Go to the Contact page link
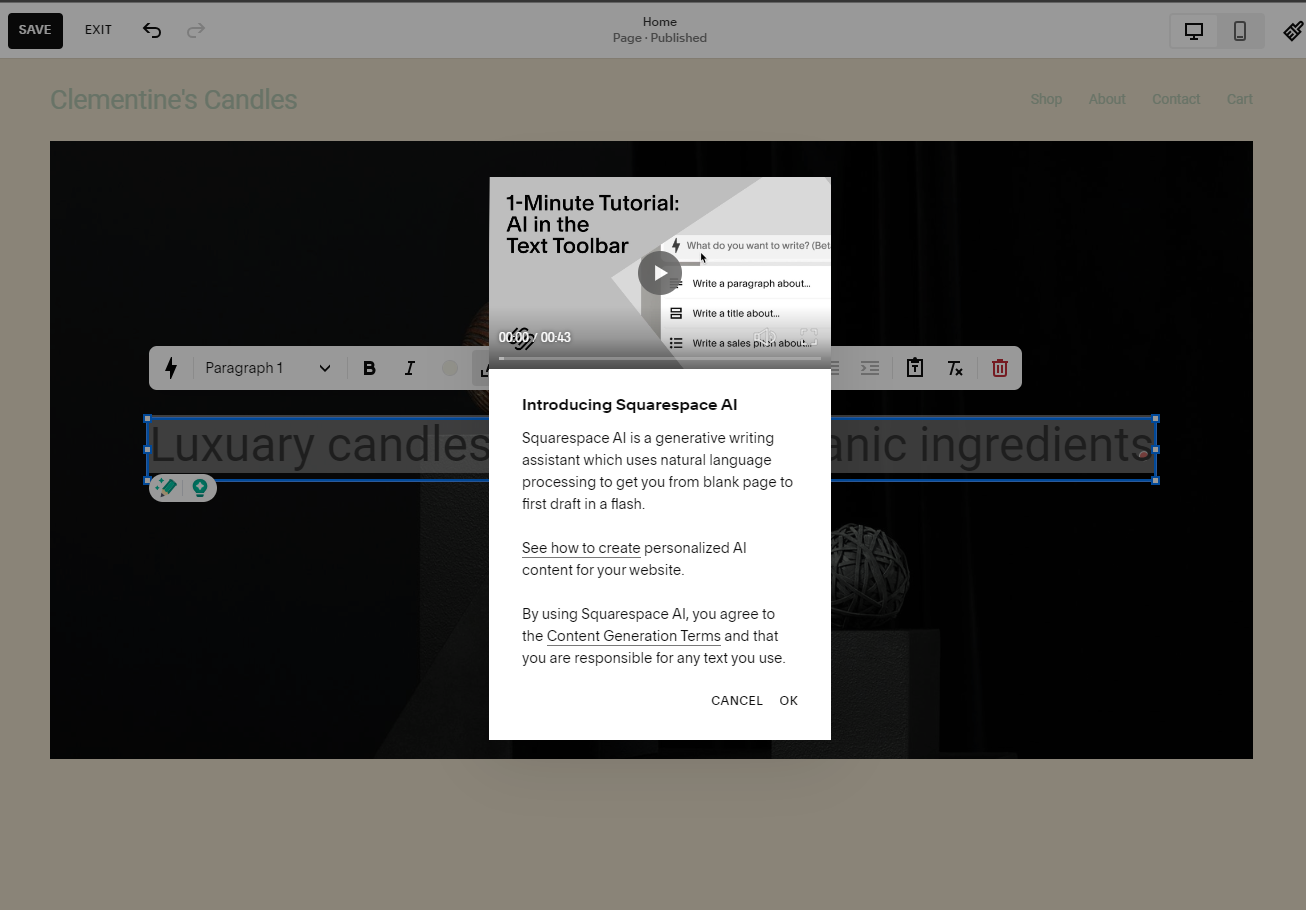This screenshot has height=910, width=1306. click(1175, 99)
